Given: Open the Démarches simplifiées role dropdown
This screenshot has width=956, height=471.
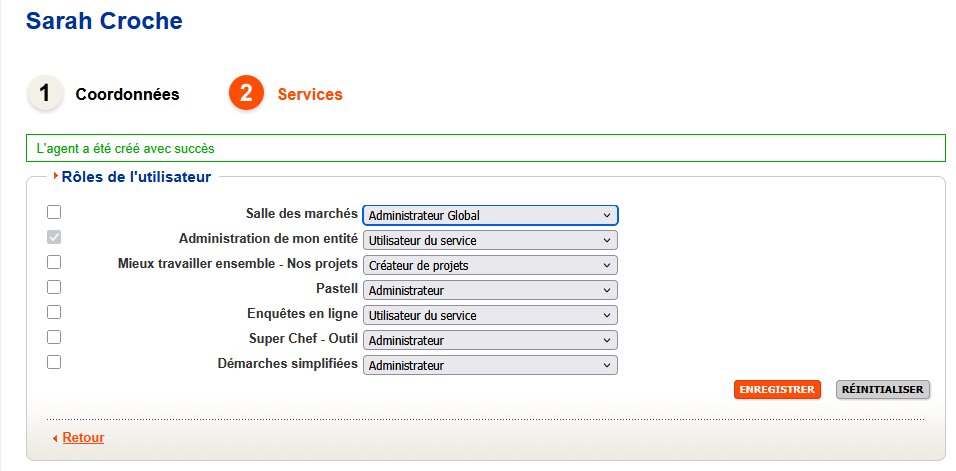Looking at the screenshot, I should click(490, 365).
